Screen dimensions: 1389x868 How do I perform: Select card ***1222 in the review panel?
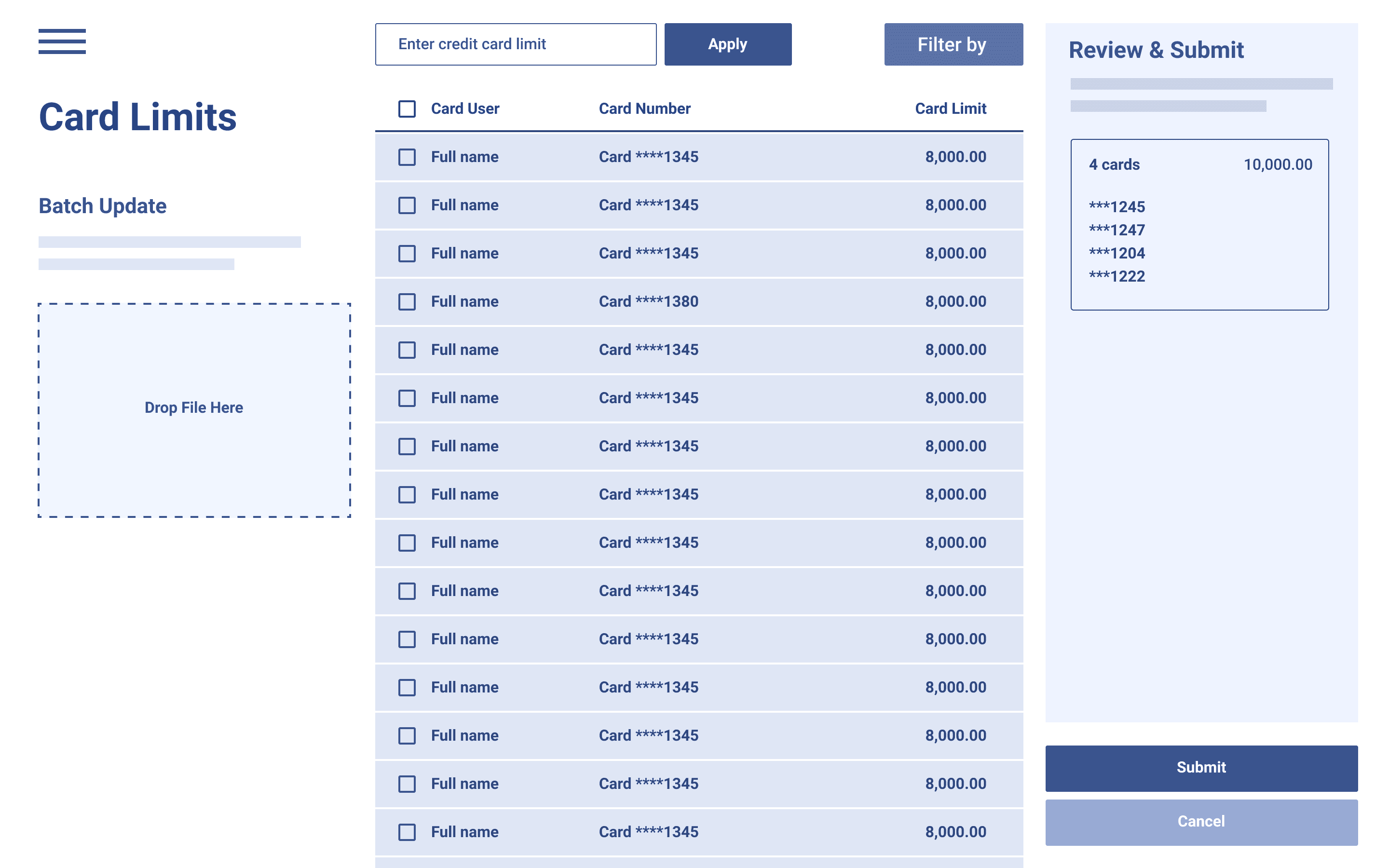[x=1117, y=276]
